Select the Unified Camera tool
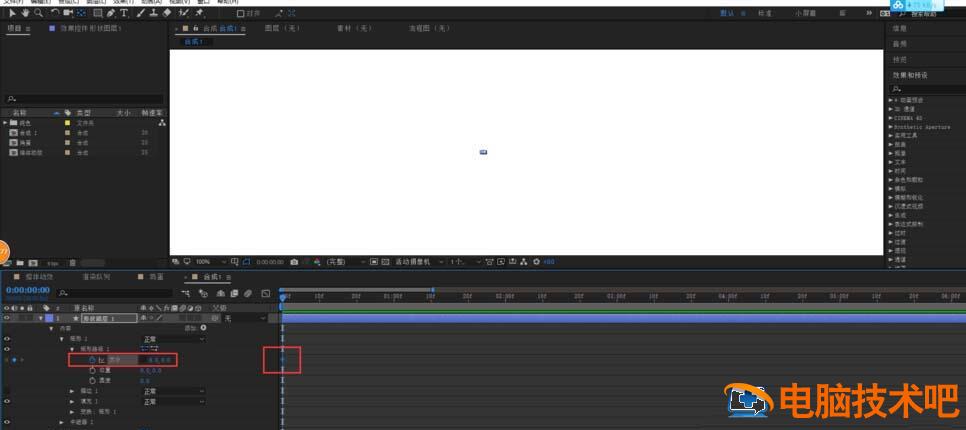966x430 pixels. (x=68, y=13)
